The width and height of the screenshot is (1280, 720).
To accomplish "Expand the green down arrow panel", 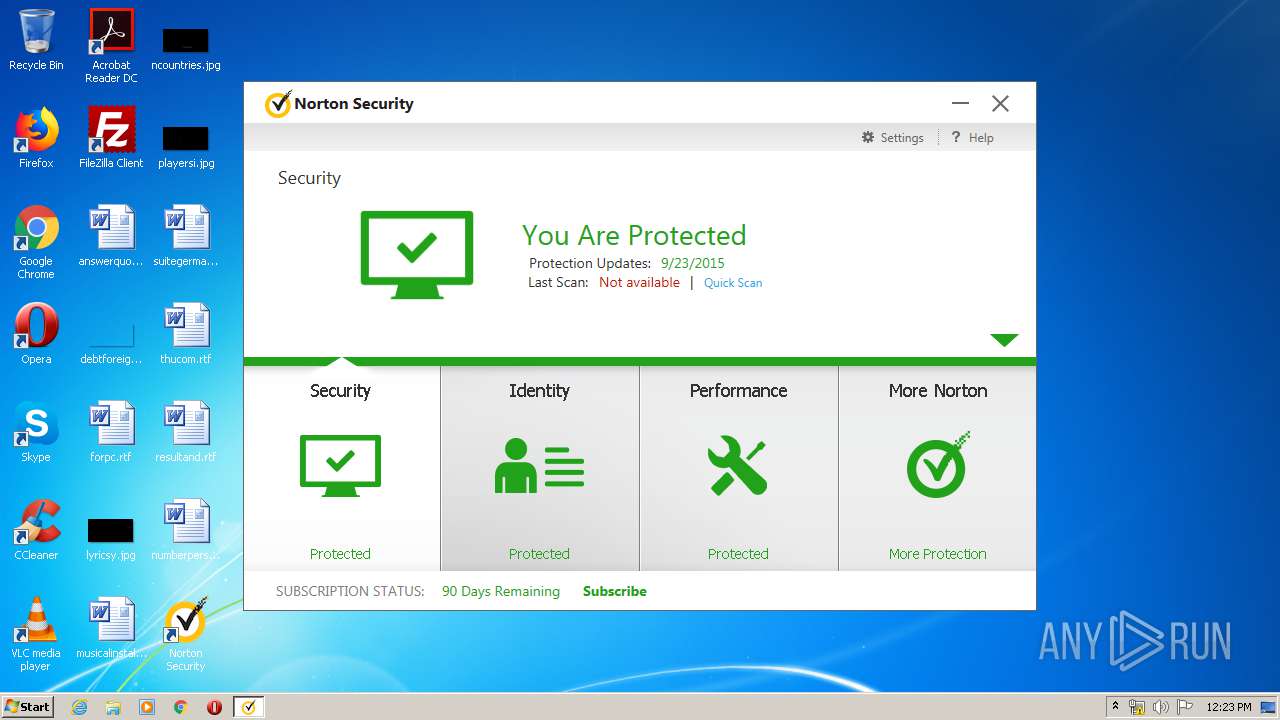I will click(1004, 340).
